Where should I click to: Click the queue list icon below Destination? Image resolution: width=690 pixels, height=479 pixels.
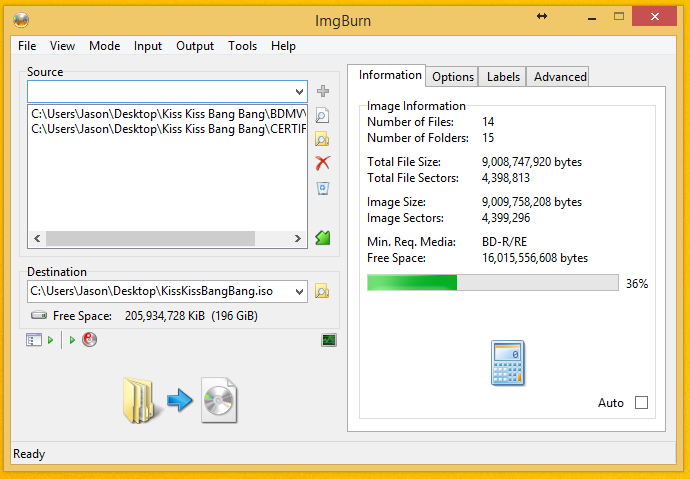pos(34,340)
